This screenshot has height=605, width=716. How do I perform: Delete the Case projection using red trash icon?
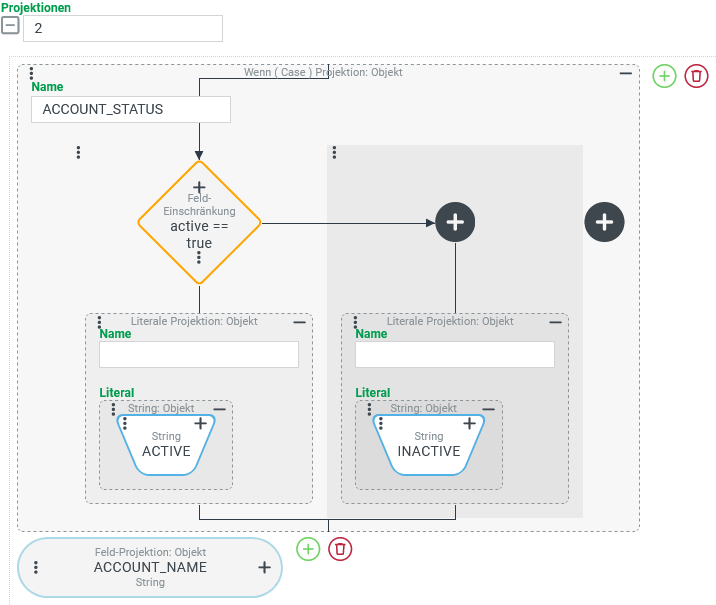[x=696, y=76]
